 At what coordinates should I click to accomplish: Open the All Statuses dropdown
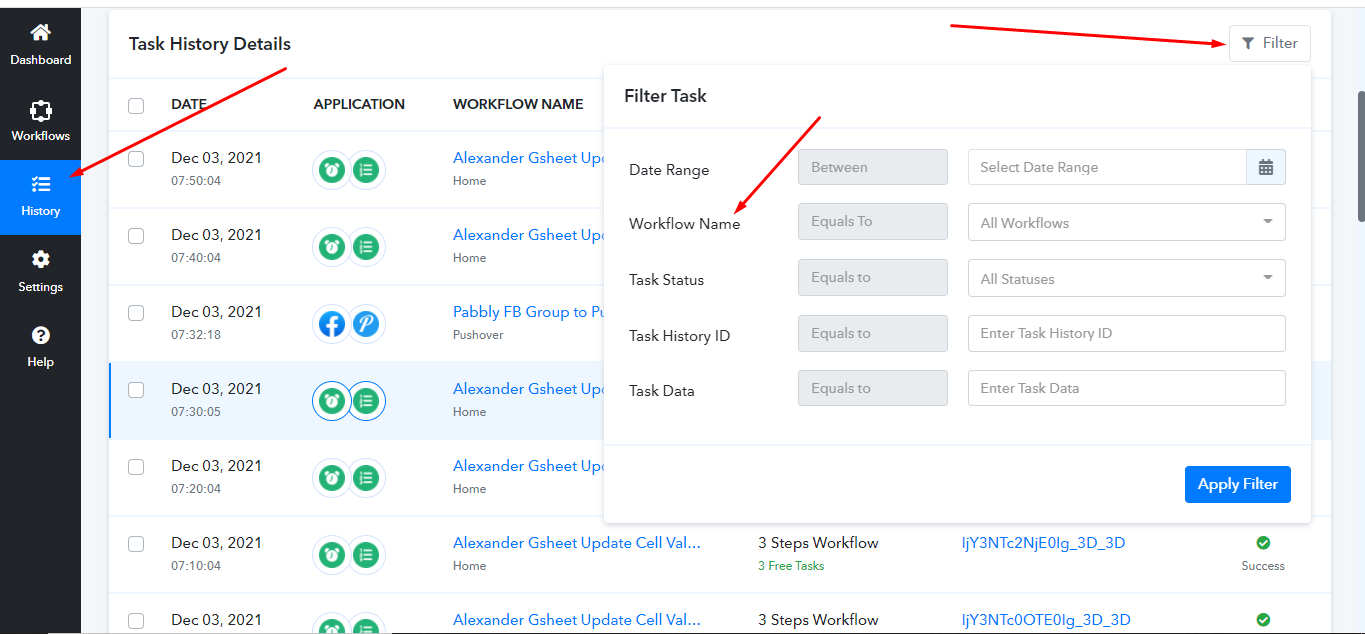(1126, 278)
